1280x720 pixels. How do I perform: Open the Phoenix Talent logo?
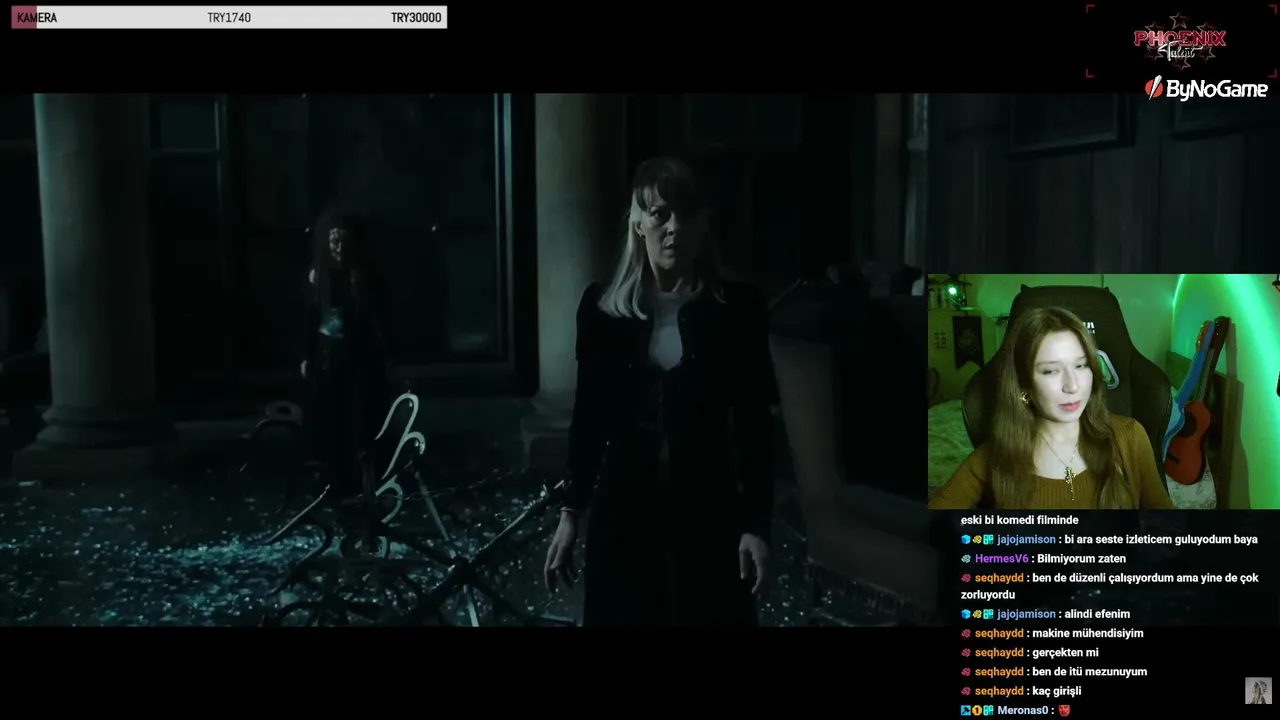1180,40
